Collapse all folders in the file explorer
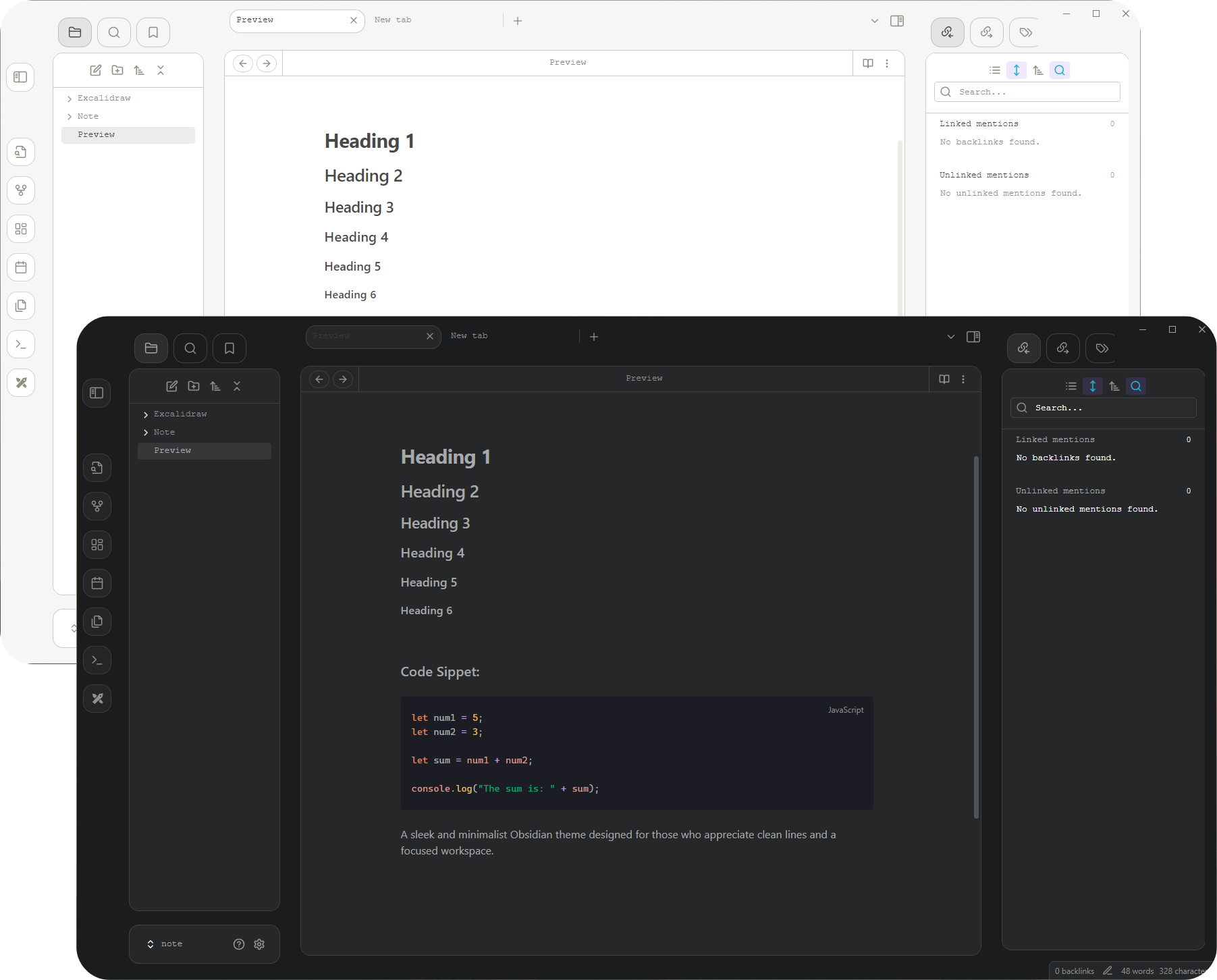The image size is (1217, 980). [x=237, y=385]
